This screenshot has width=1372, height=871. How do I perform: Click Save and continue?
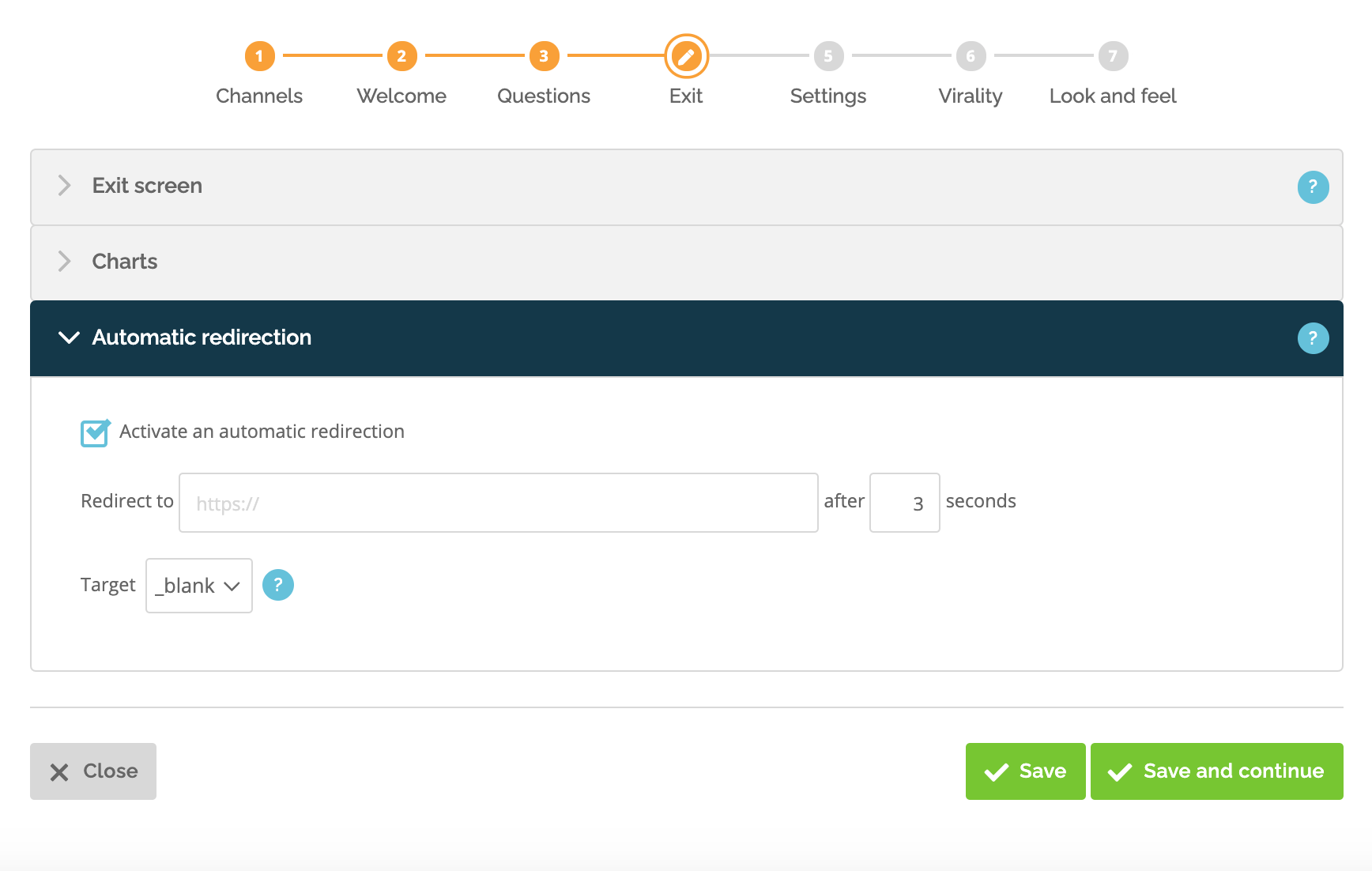[x=1217, y=771]
